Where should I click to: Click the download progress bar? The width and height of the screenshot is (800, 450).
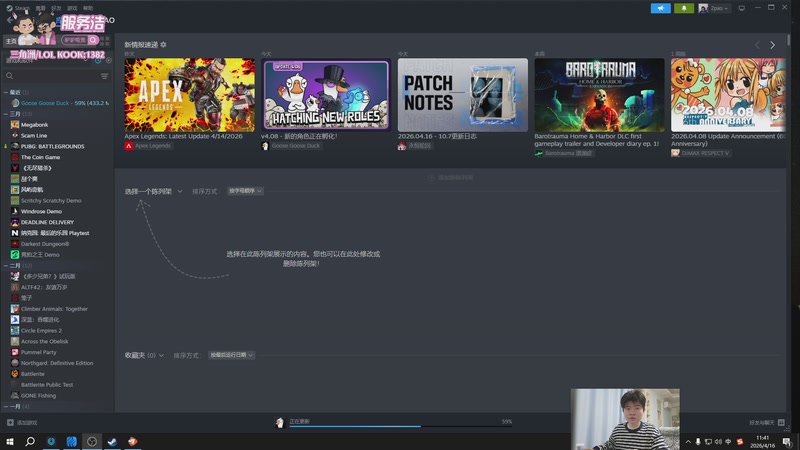(x=401, y=426)
